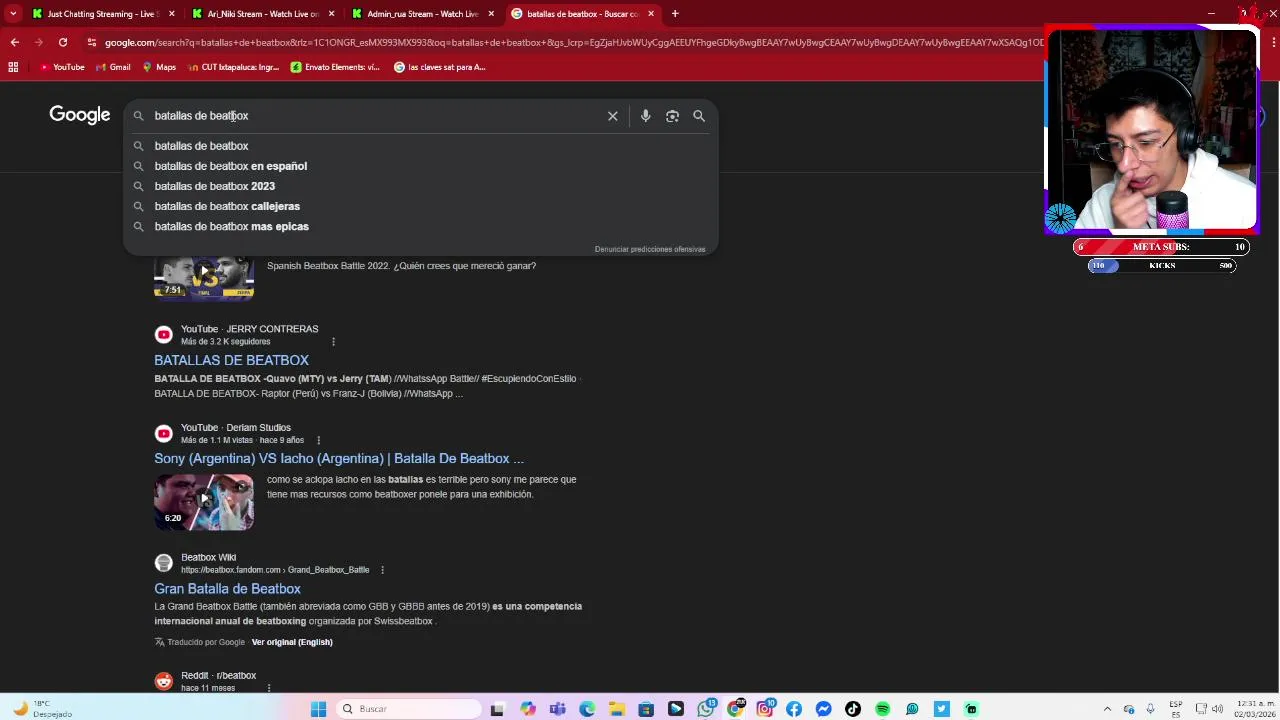Open Microsoft Edge from taskbar

587,709
